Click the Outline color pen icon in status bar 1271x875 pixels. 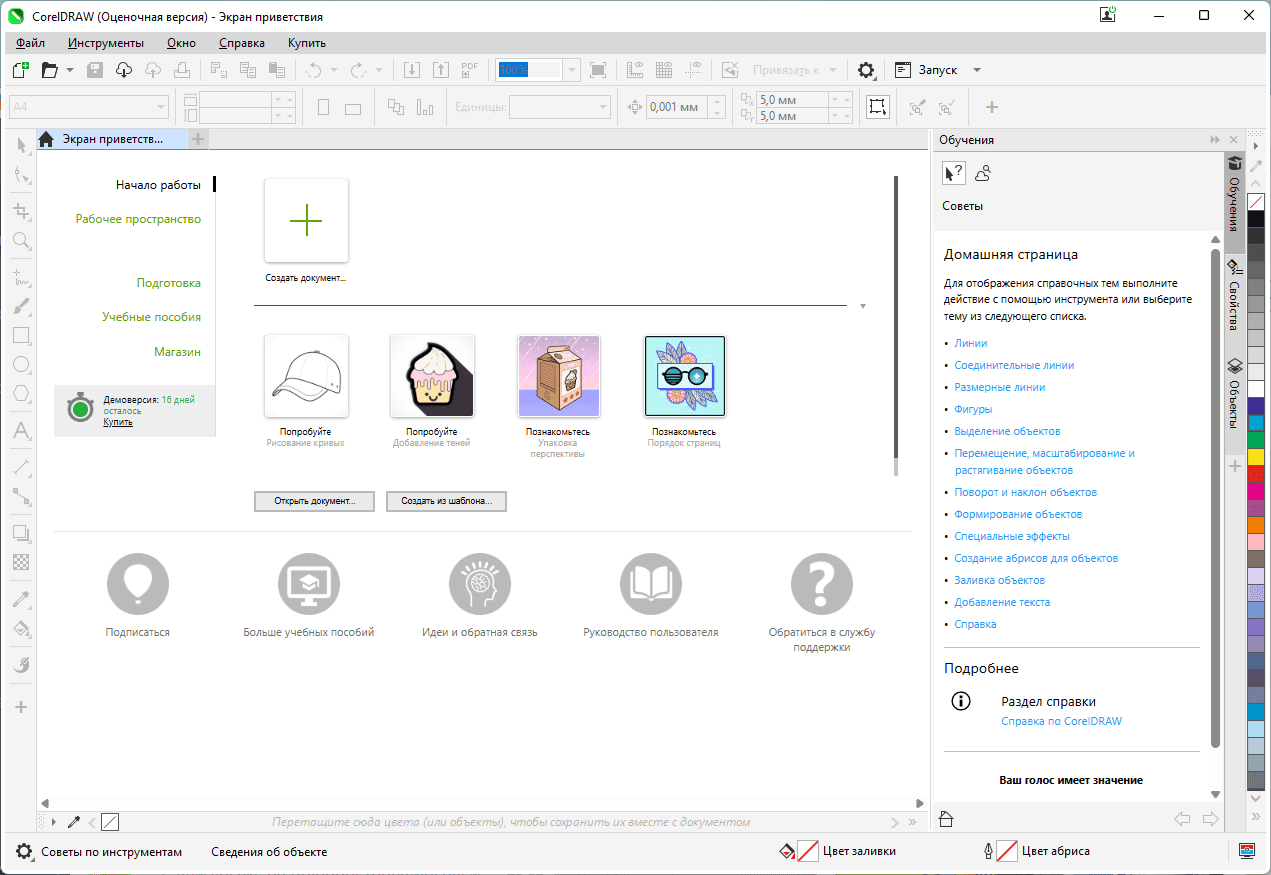click(988, 852)
